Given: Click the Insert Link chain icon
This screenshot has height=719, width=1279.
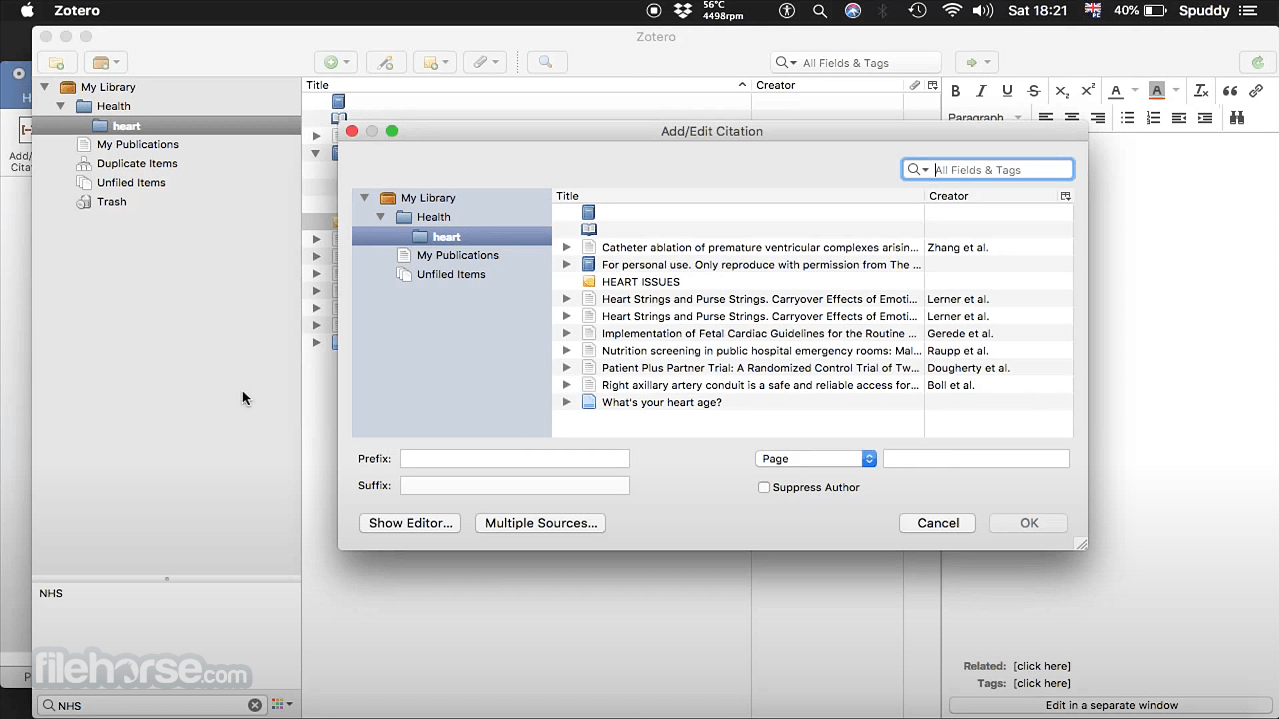Looking at the screenshot, I should click(1256, 91).
